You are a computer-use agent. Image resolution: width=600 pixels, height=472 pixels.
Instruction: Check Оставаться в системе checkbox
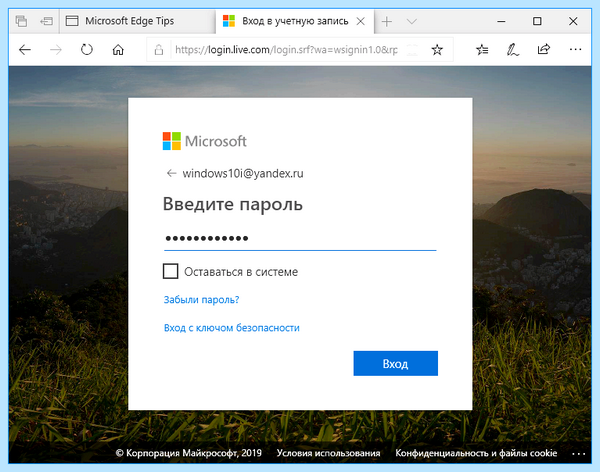170,271
